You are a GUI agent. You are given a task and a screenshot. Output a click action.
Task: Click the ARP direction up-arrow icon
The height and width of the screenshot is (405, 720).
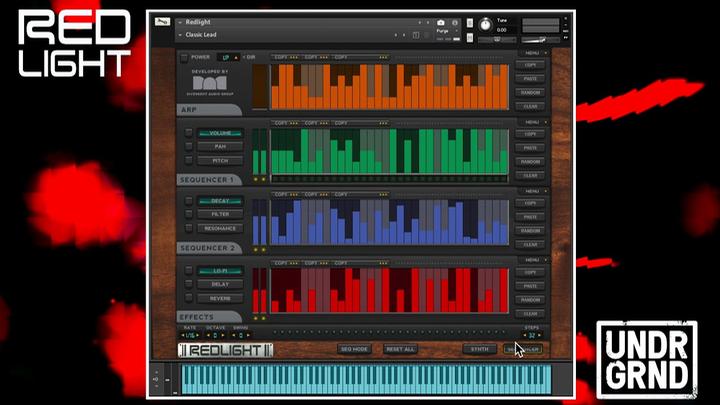pyautogui.click(x=236, y=57)
